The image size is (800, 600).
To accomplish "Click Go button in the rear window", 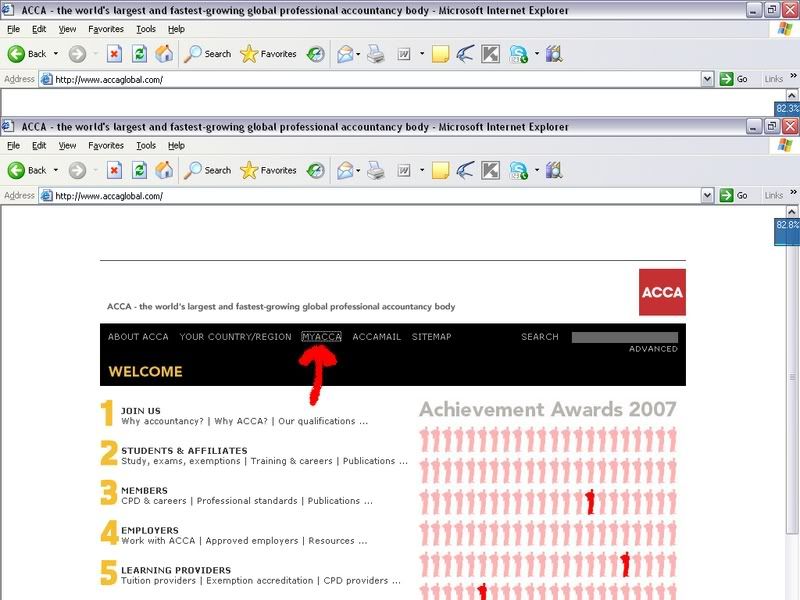I will tap(734, 79).
